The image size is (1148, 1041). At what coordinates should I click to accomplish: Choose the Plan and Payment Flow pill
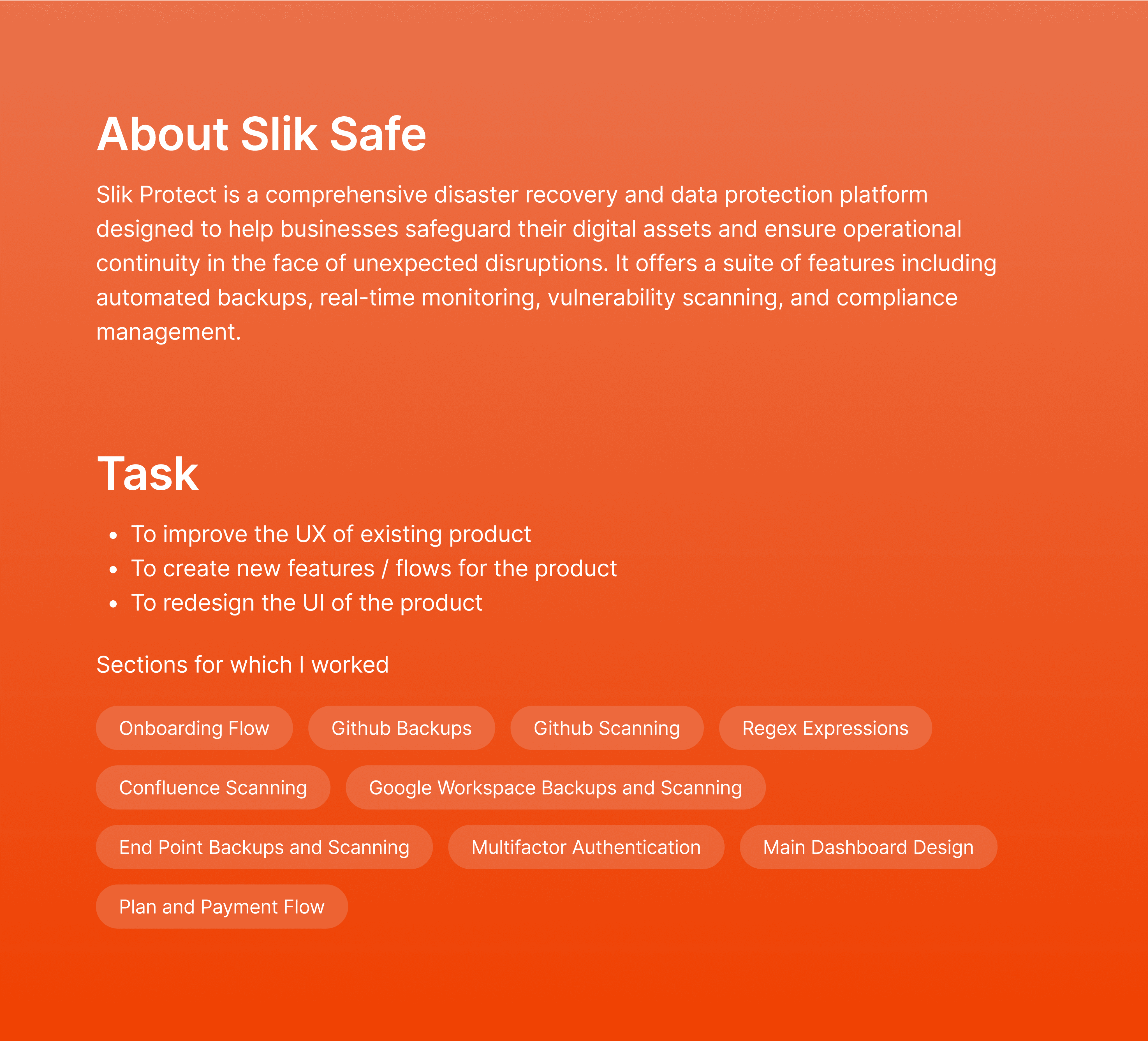pos(221,907)
